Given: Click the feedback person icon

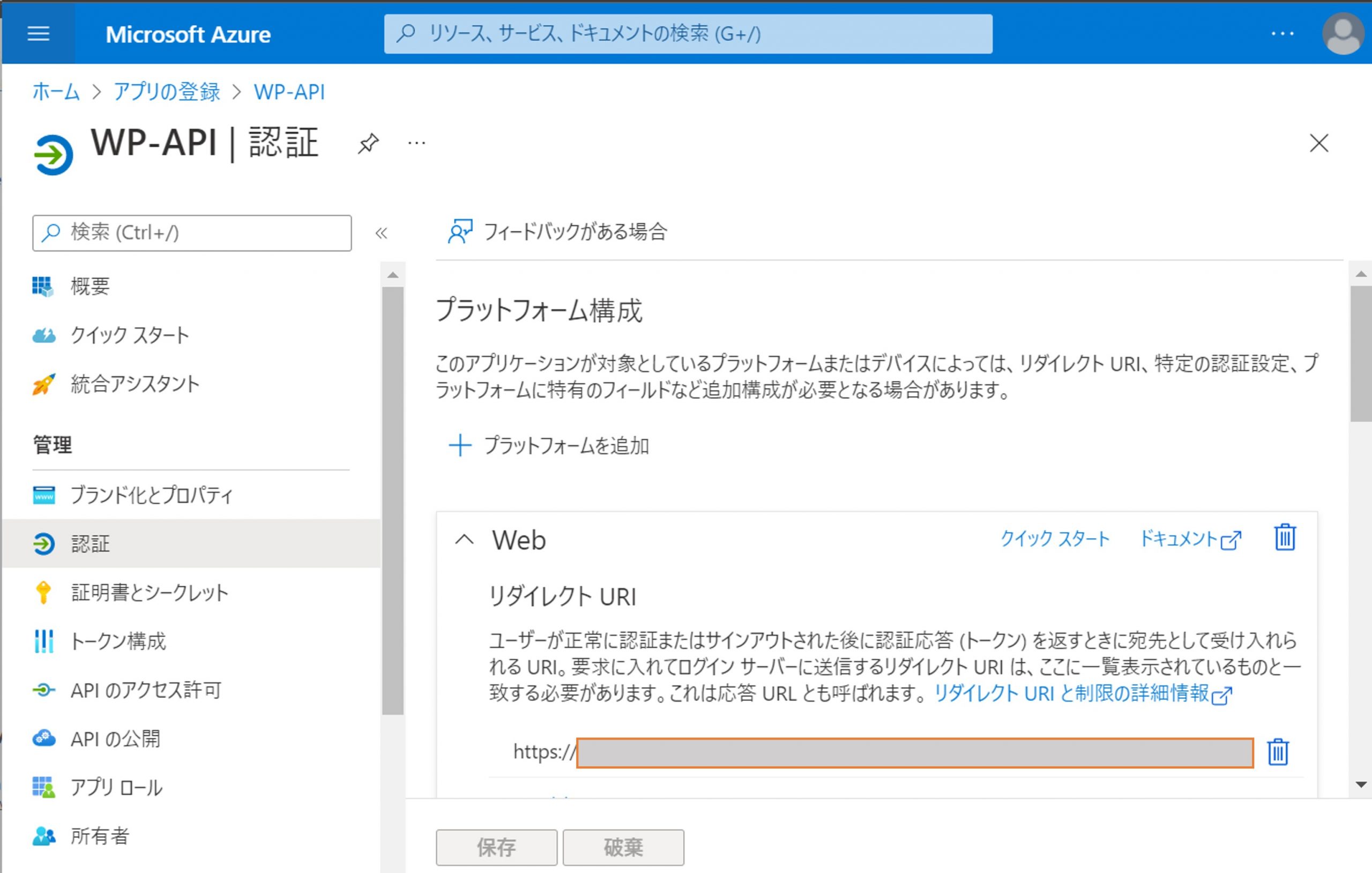Looking at the screenshot, I should (460, 232).
